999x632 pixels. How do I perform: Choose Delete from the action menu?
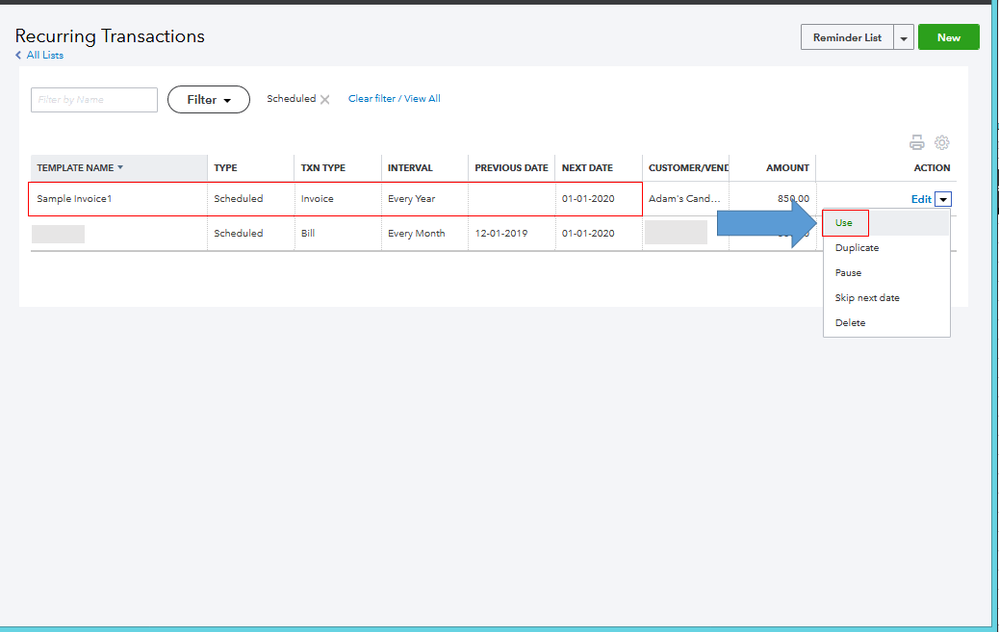[850, 322]
